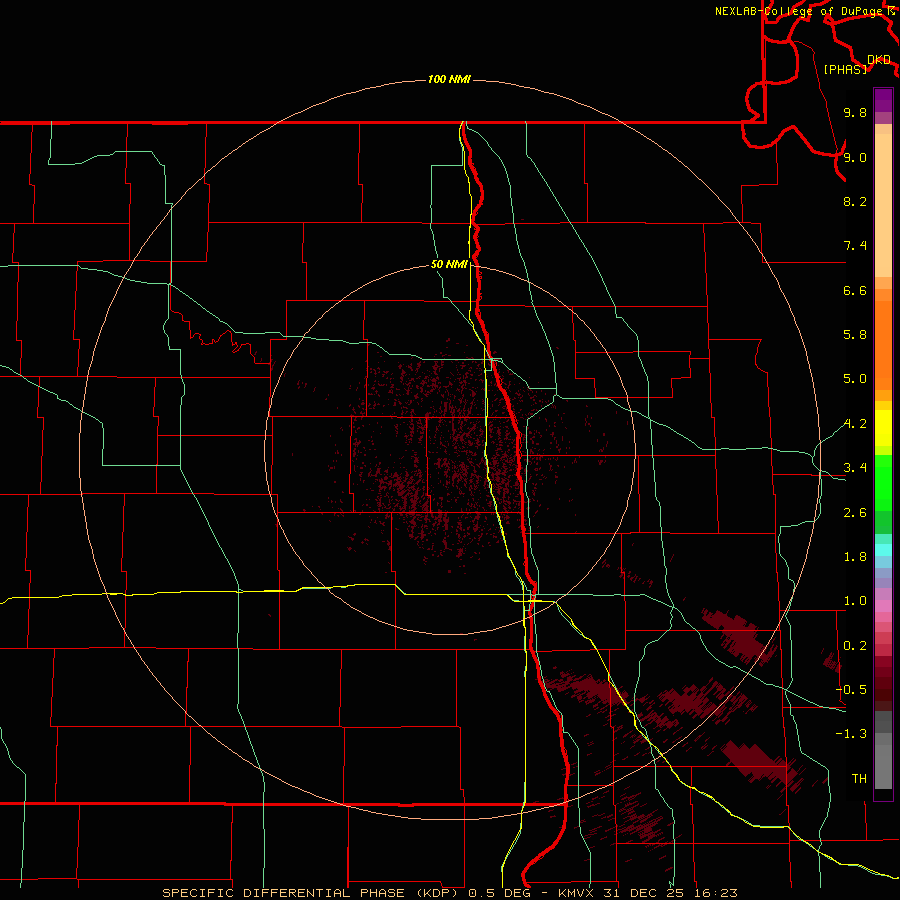Image resolution: width=900 pixels, height=900 pixels.
Task: Pick the bright green segment of the color bar
Action: 883,483
